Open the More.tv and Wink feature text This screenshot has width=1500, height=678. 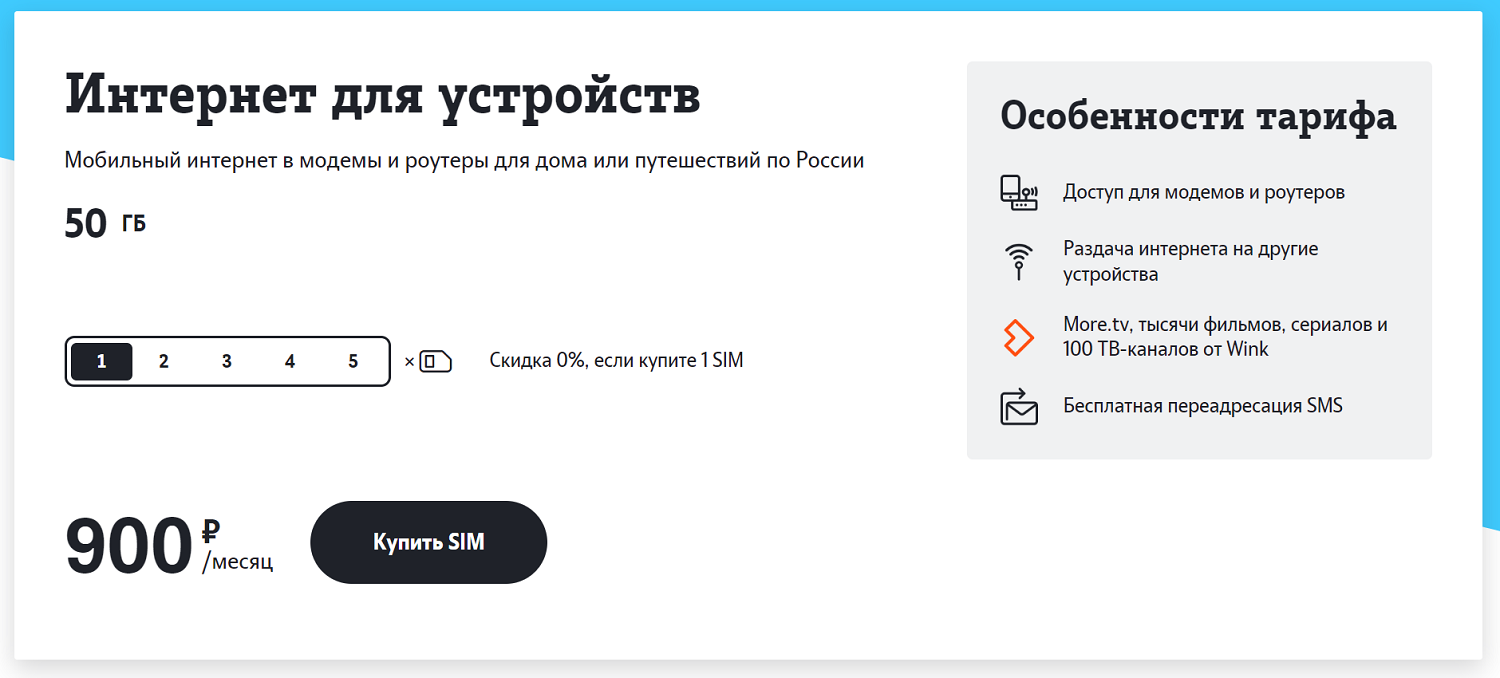(x=1225, y=337)
